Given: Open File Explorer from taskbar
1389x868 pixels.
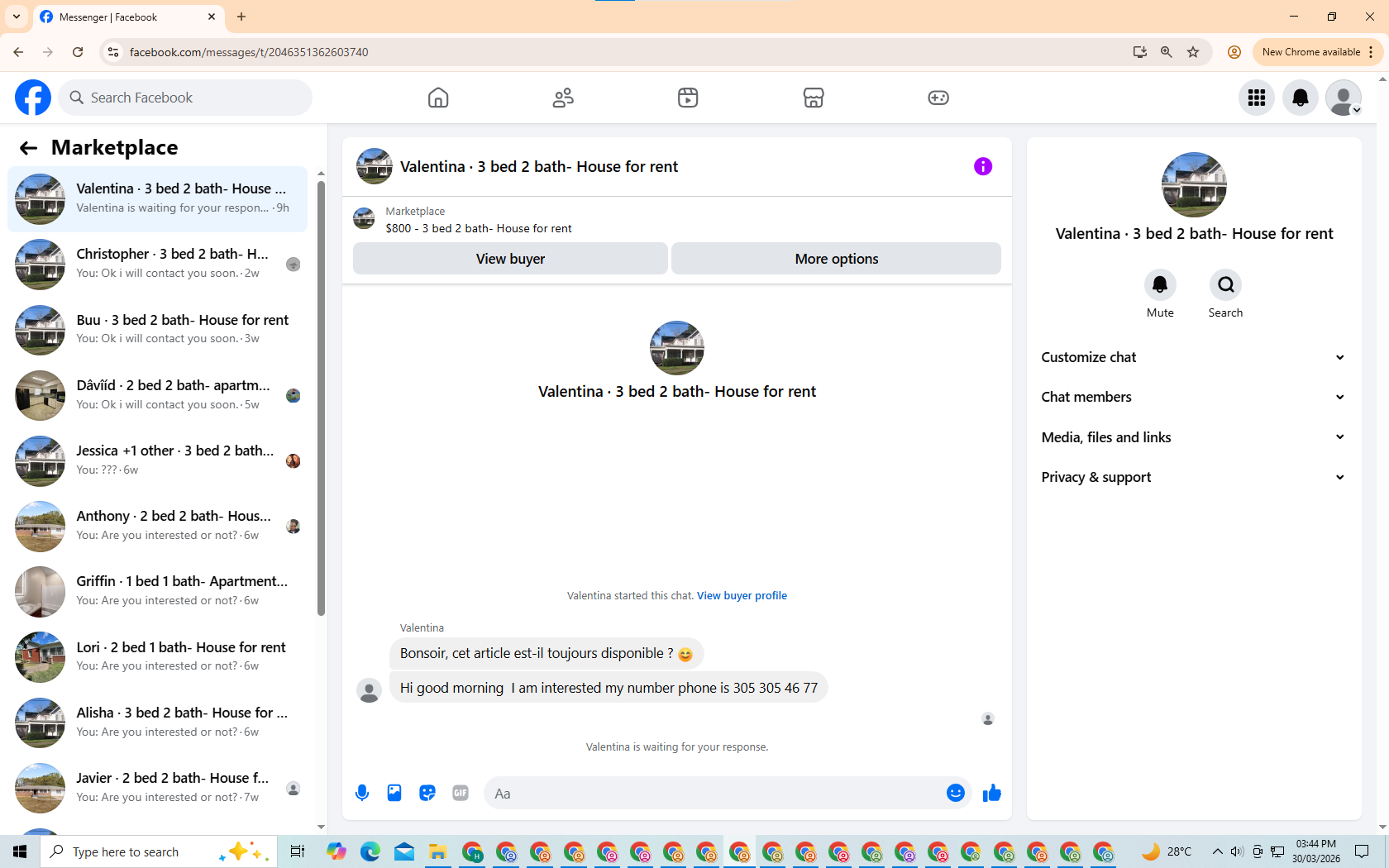Looking at the screenshot, I should point(437,851).
